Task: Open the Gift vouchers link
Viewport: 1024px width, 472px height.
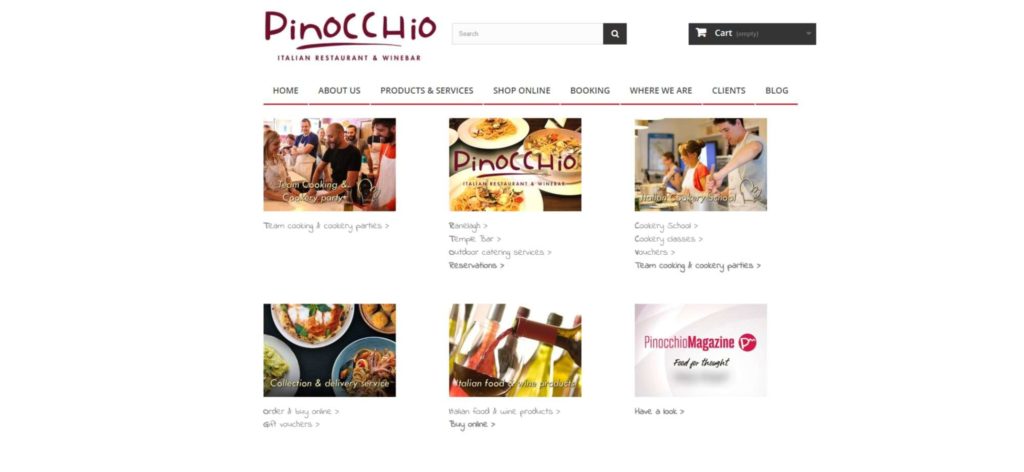Action: click(x=291, y=424)
